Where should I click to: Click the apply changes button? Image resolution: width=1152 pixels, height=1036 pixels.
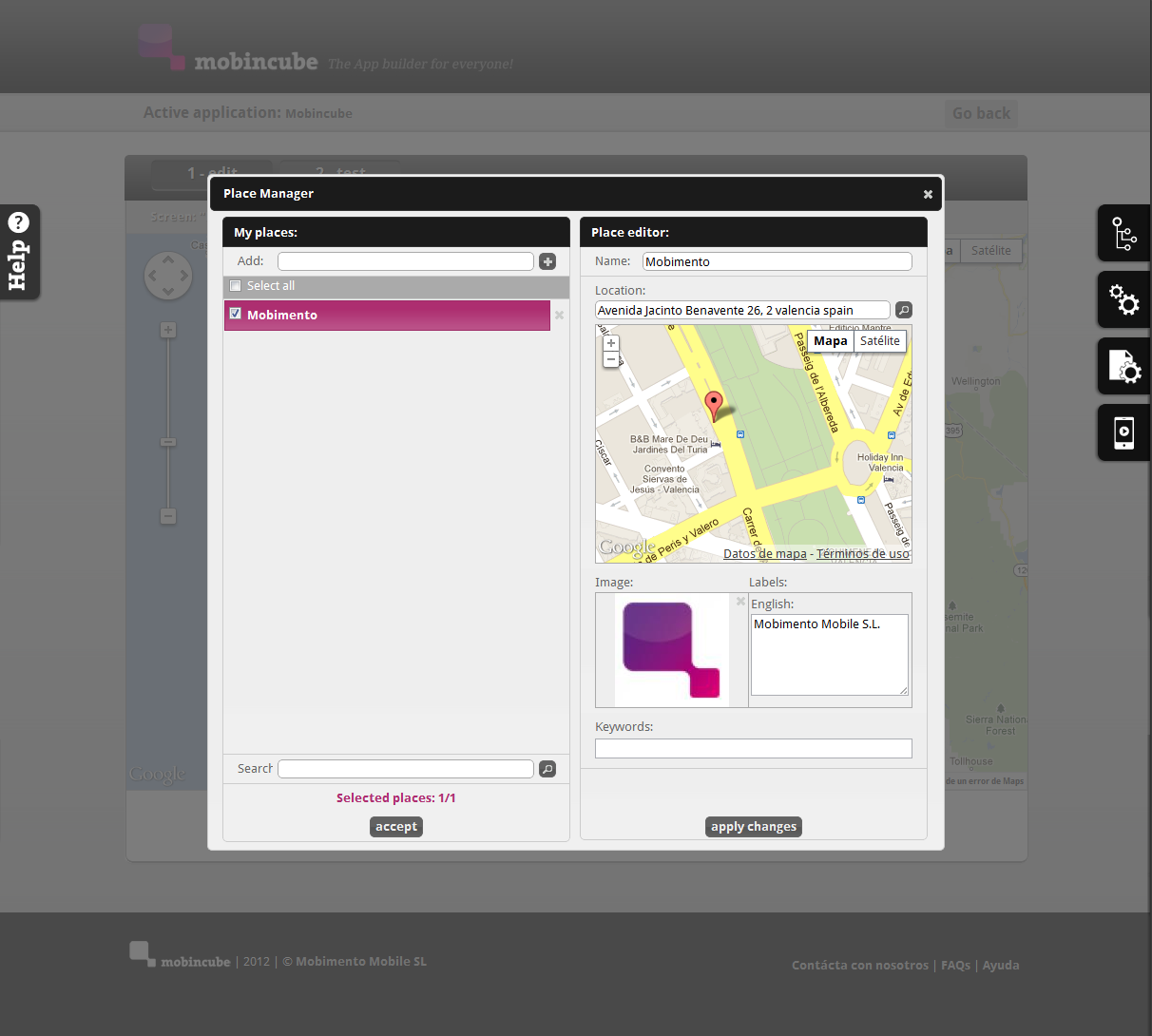(754, 827)
